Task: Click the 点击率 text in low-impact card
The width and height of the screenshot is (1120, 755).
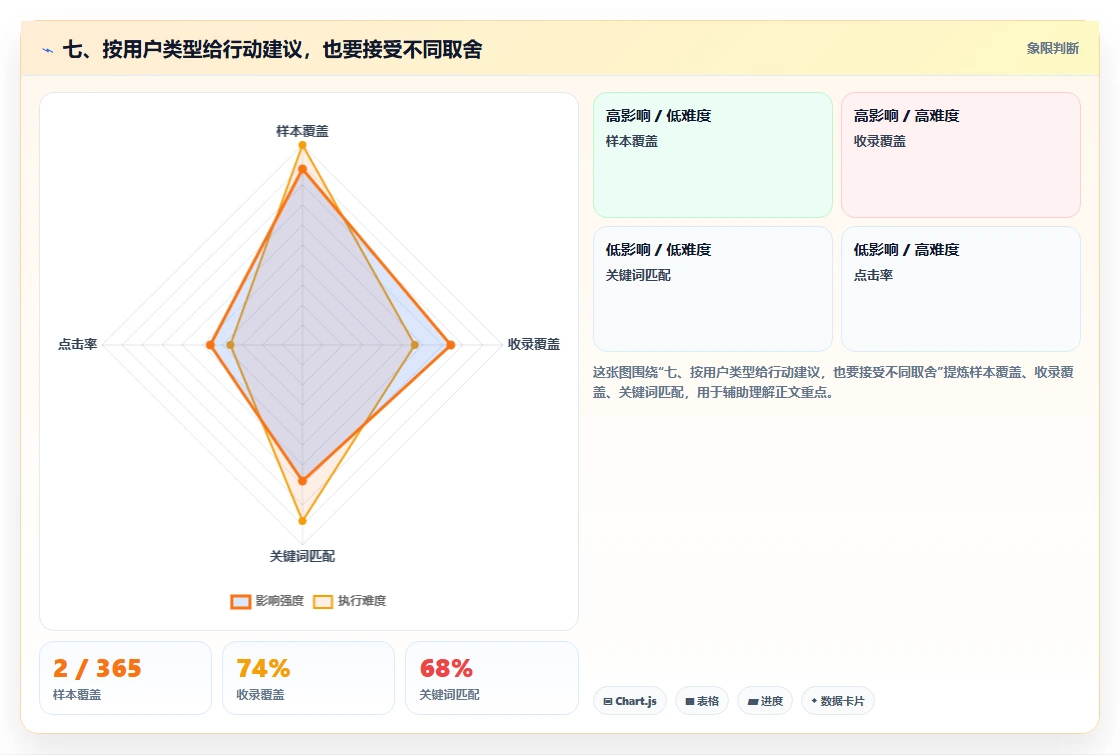Action: tap(873, 276)
